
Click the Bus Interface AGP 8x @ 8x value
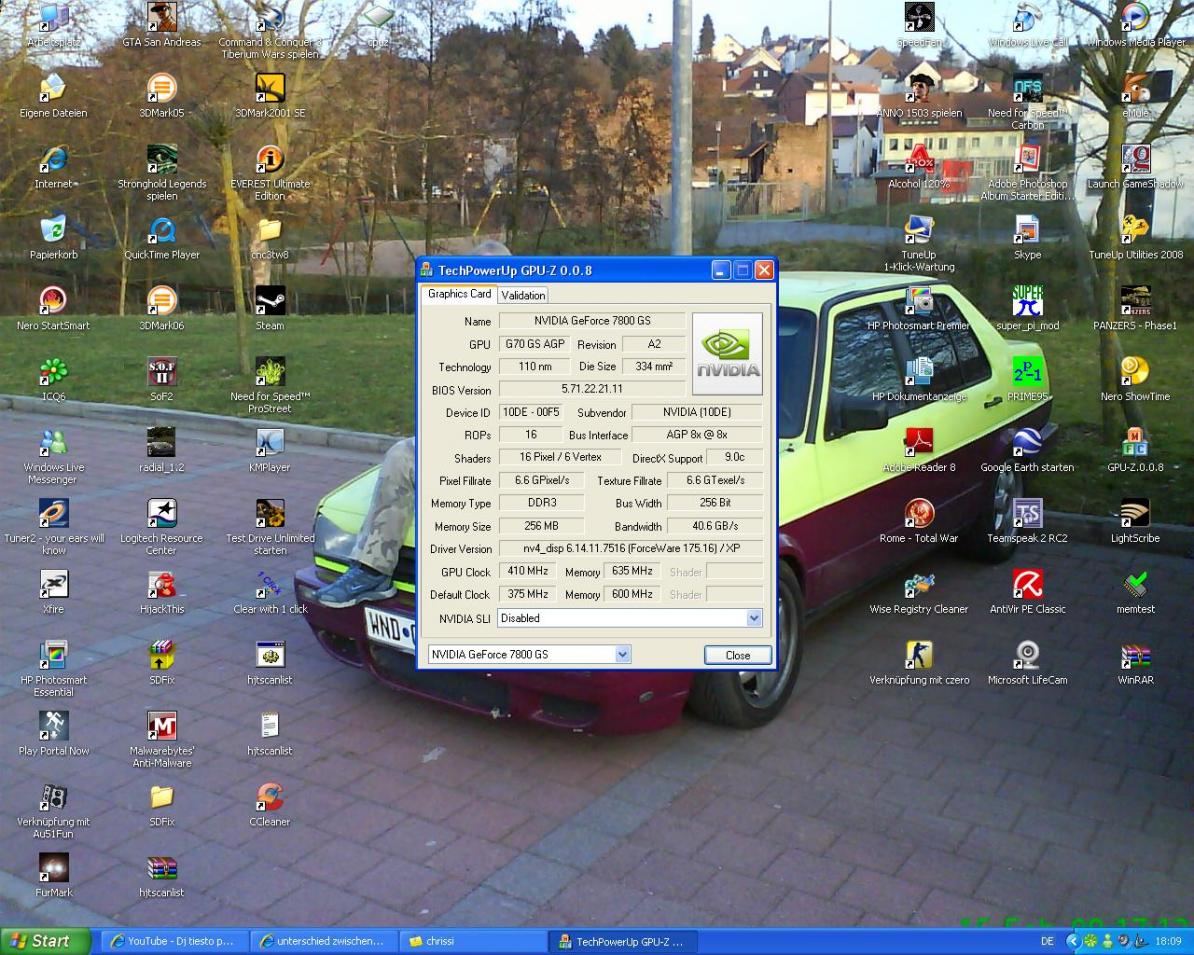(697, 435)
